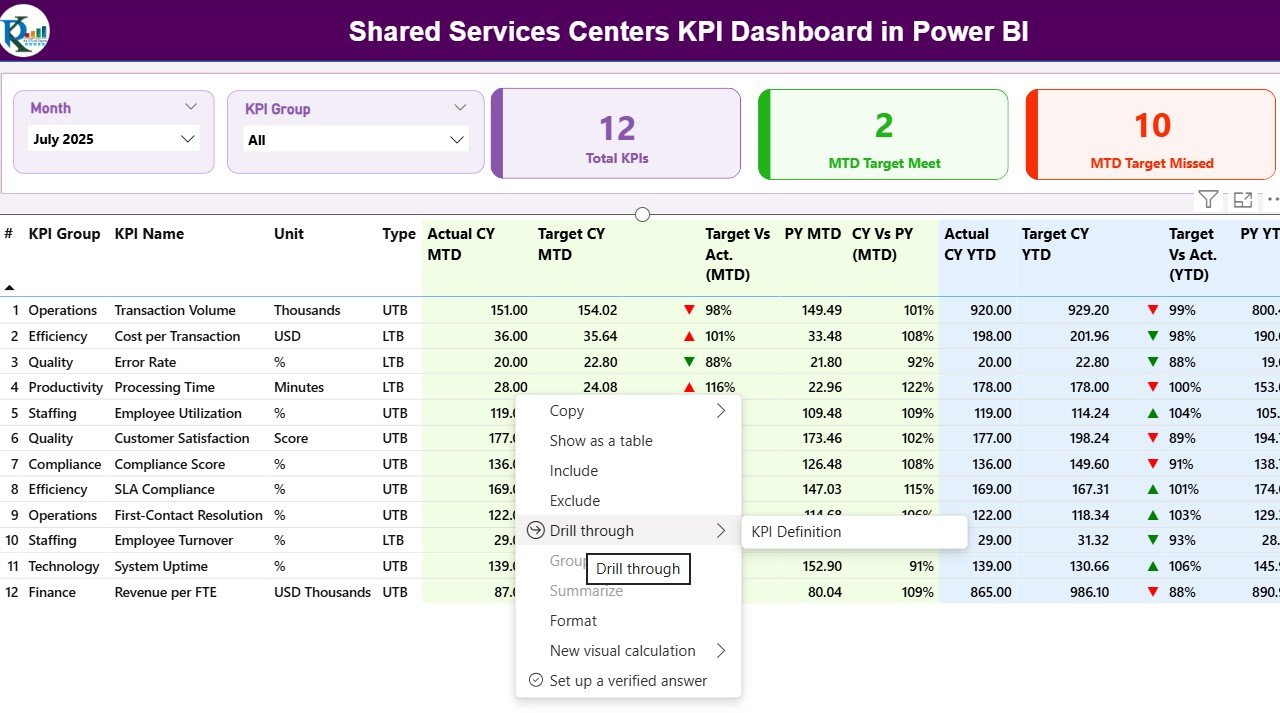Viewport: 1280px width, 713px height.
Task: Click the verified answer checkmark icon
Action: pos(535,681)
